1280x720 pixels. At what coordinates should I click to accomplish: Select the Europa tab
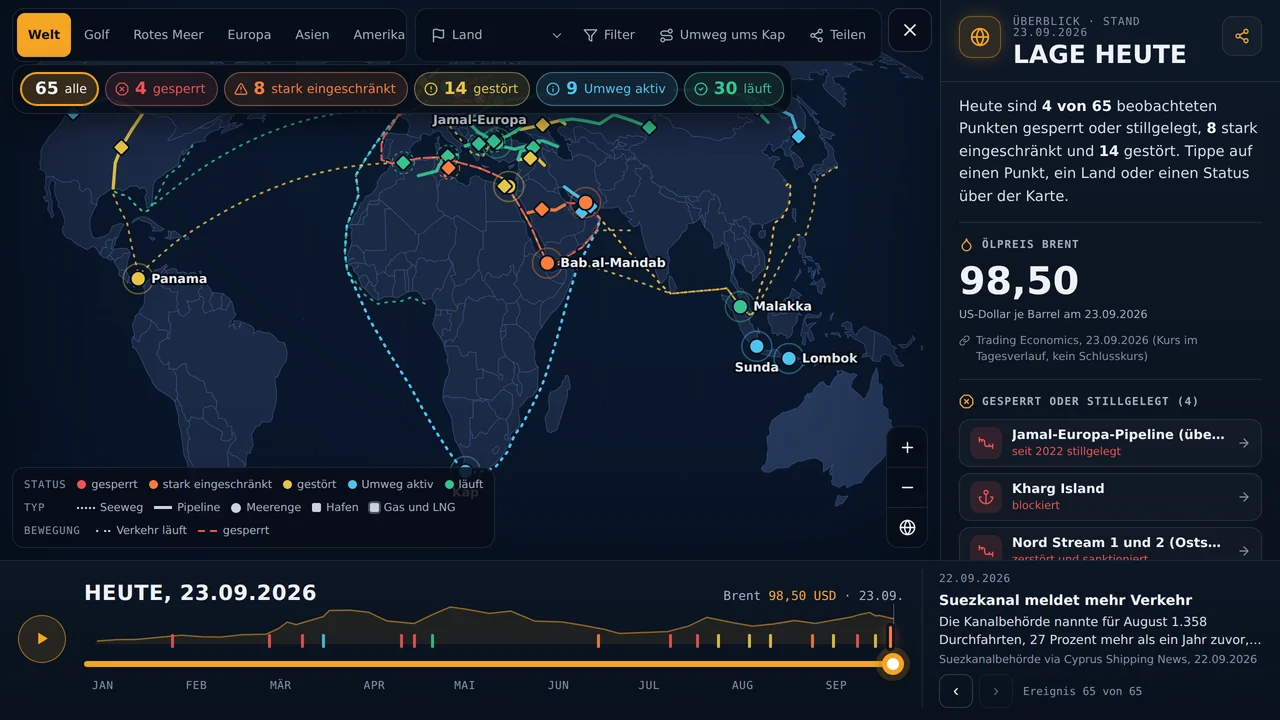click(x=249, y=35)
